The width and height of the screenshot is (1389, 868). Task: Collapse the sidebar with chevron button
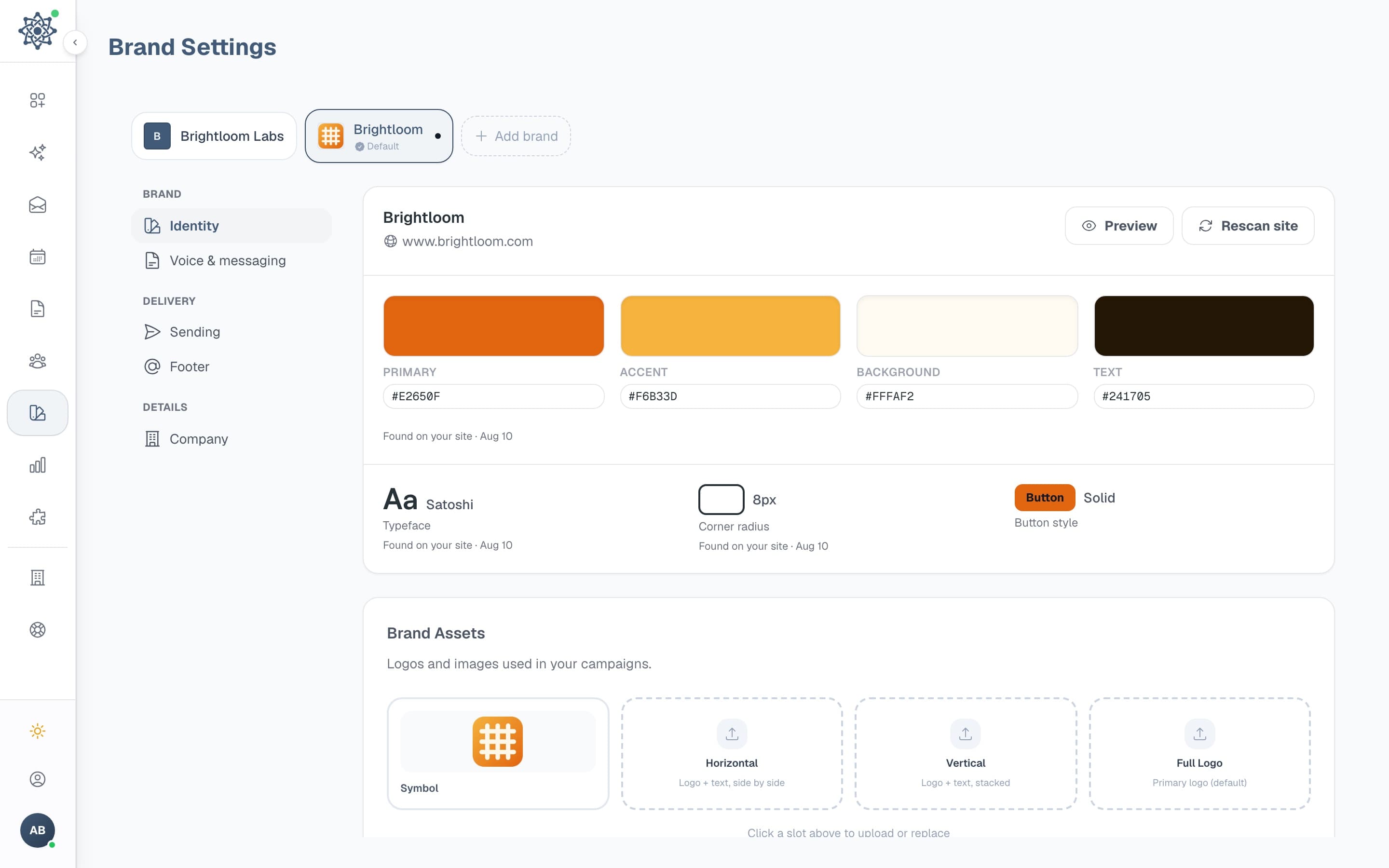[75, 42]
